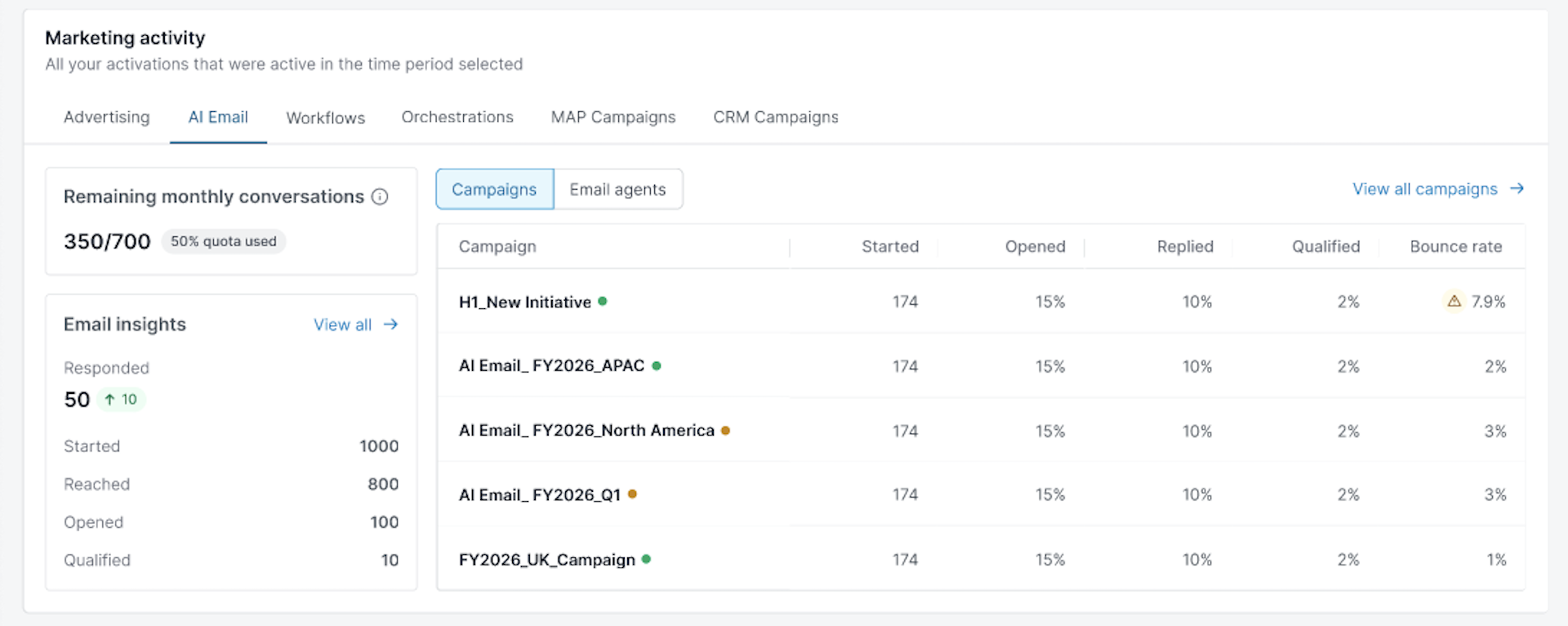
Task: Click the warning triangle on H1_New Initiative bounce rate
Action: (1454, 301)
